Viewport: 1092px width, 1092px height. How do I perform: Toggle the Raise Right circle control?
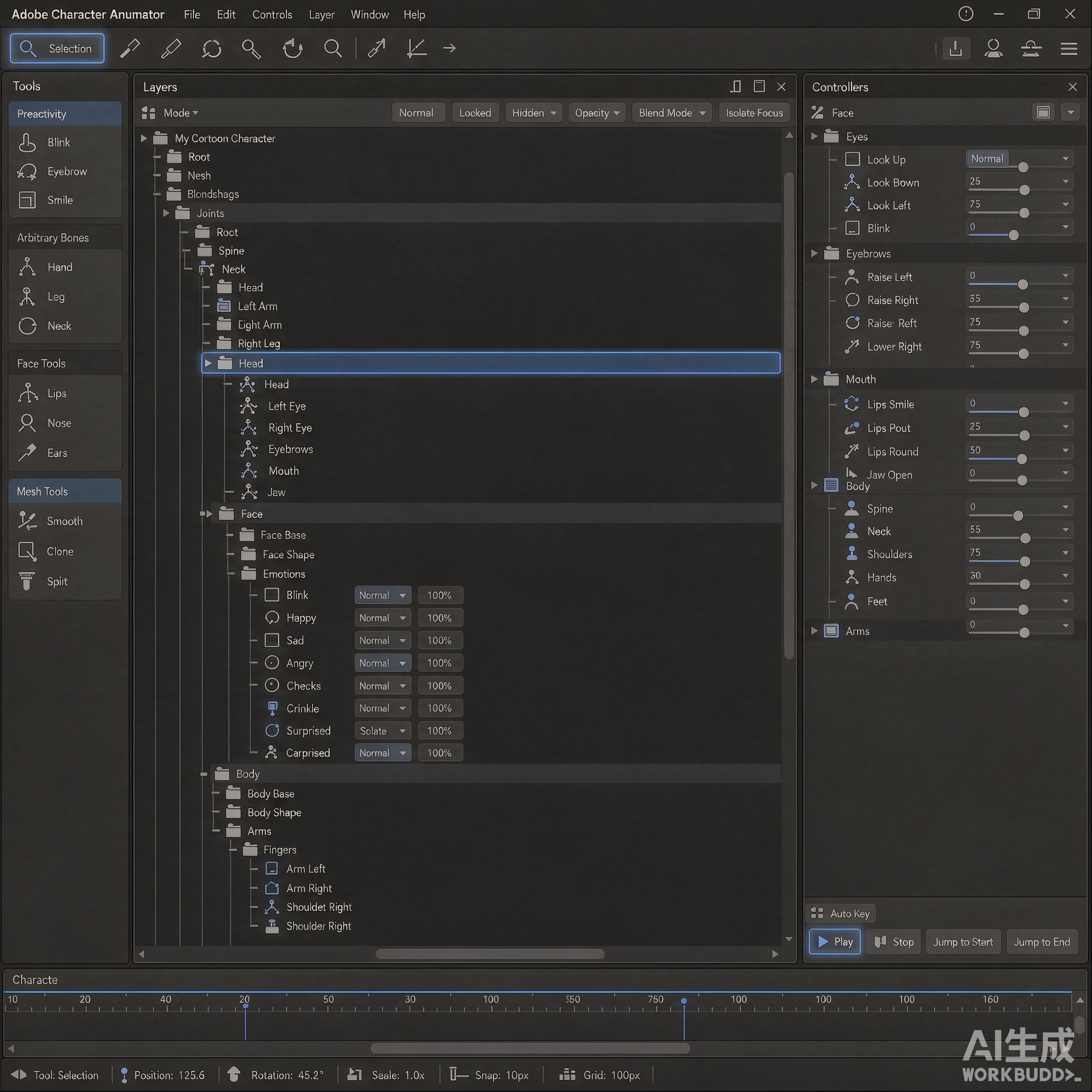[x=853, y=300]
